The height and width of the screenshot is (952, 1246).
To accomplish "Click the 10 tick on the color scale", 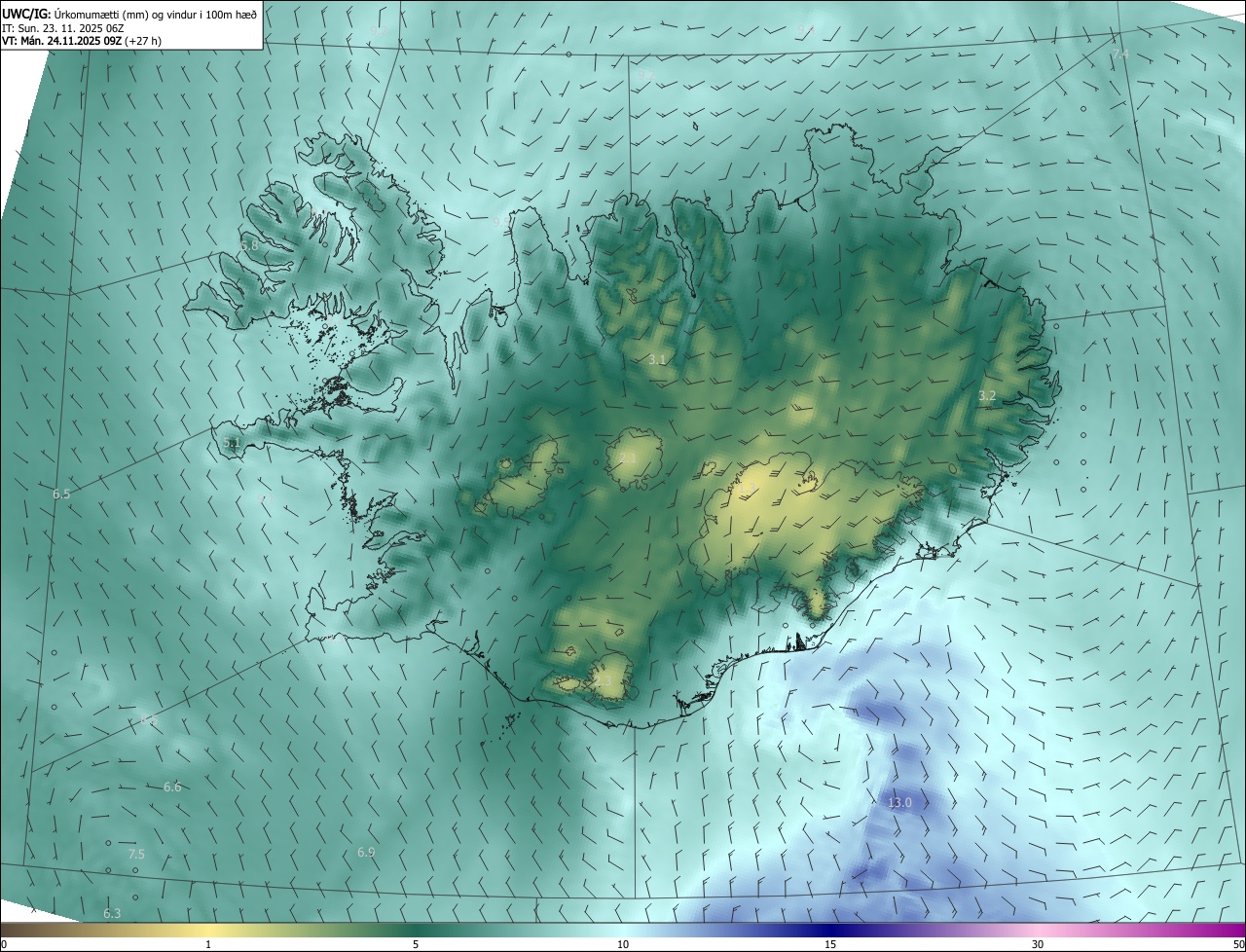I will (x=623, y=944).
